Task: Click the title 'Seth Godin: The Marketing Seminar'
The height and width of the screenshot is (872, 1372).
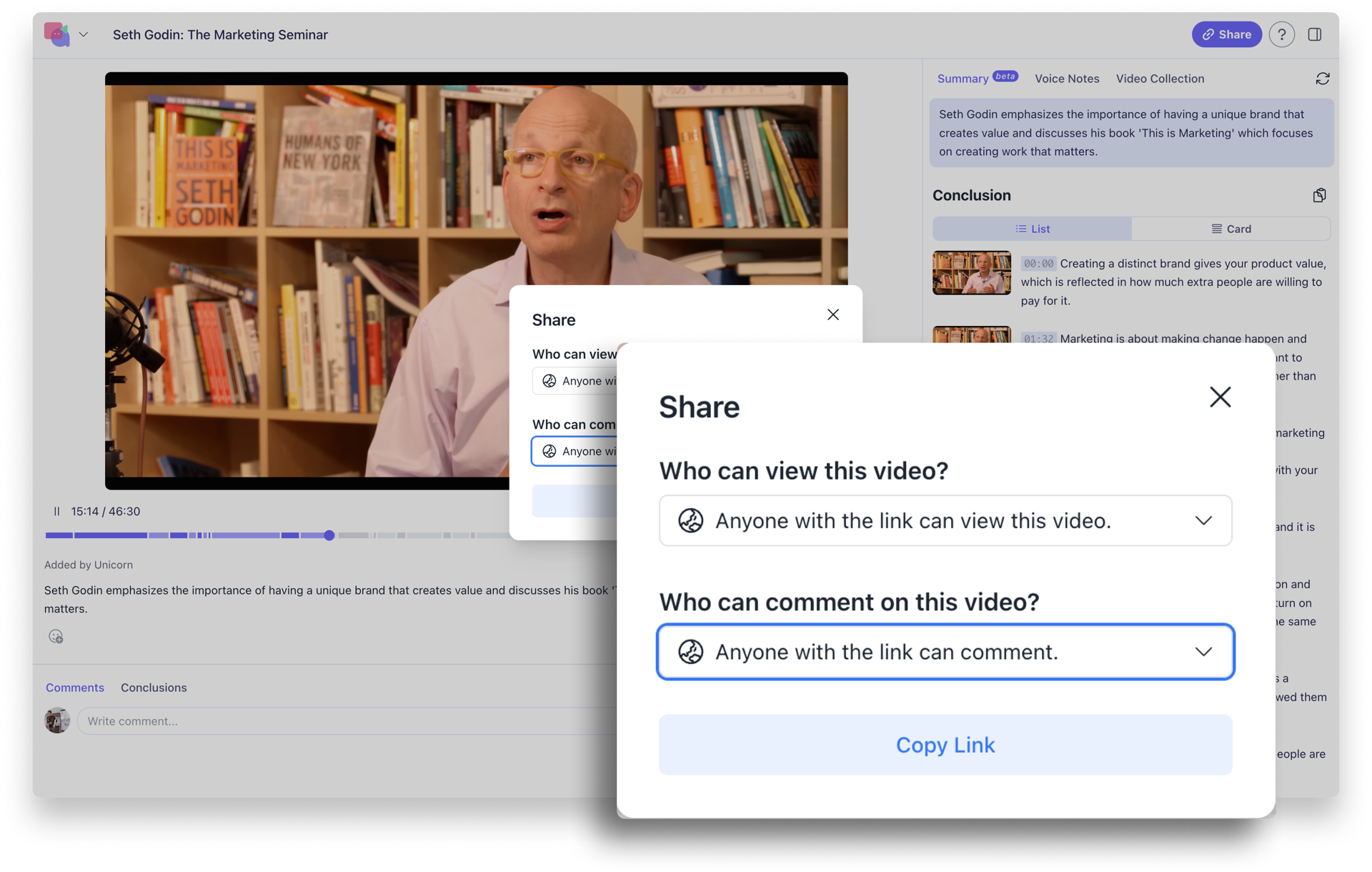Action: click(220, 34)
